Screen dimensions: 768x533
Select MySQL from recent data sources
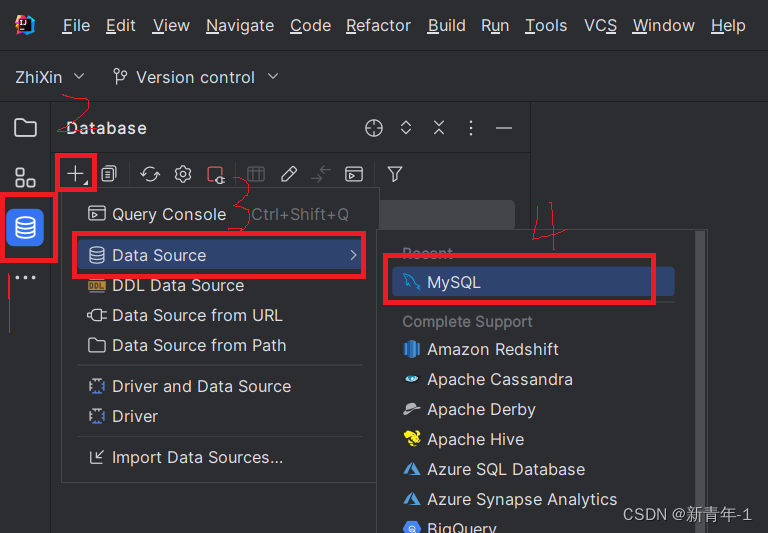pyautogui.click(x=533, y=282)
